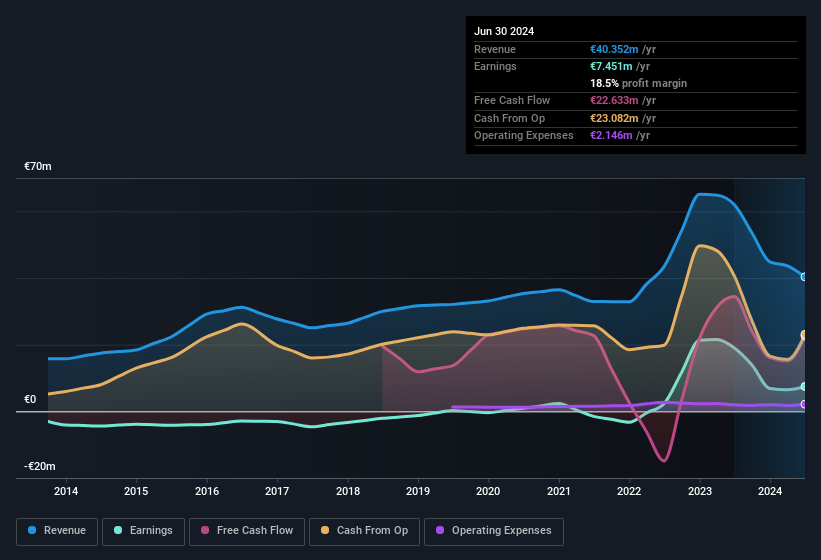Click the 2017 x-axis label

point(277,491)
